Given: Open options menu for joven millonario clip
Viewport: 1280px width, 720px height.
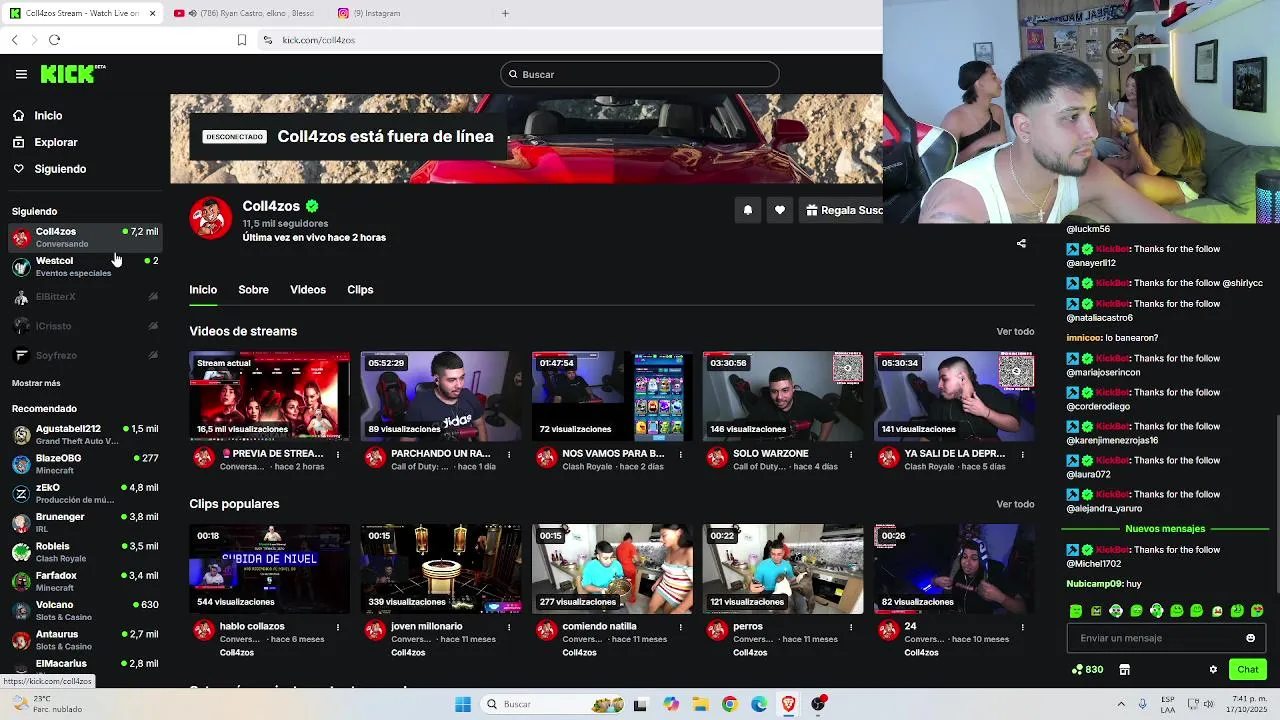Looking at the screenshot, I should point(509,627).
